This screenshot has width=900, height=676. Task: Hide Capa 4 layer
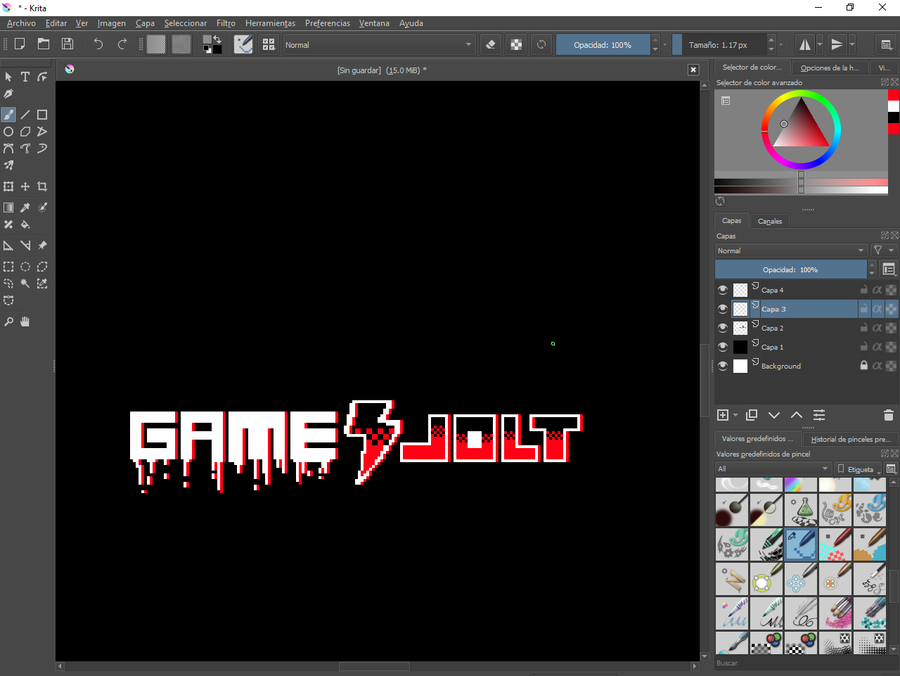[x=723, y=290]
